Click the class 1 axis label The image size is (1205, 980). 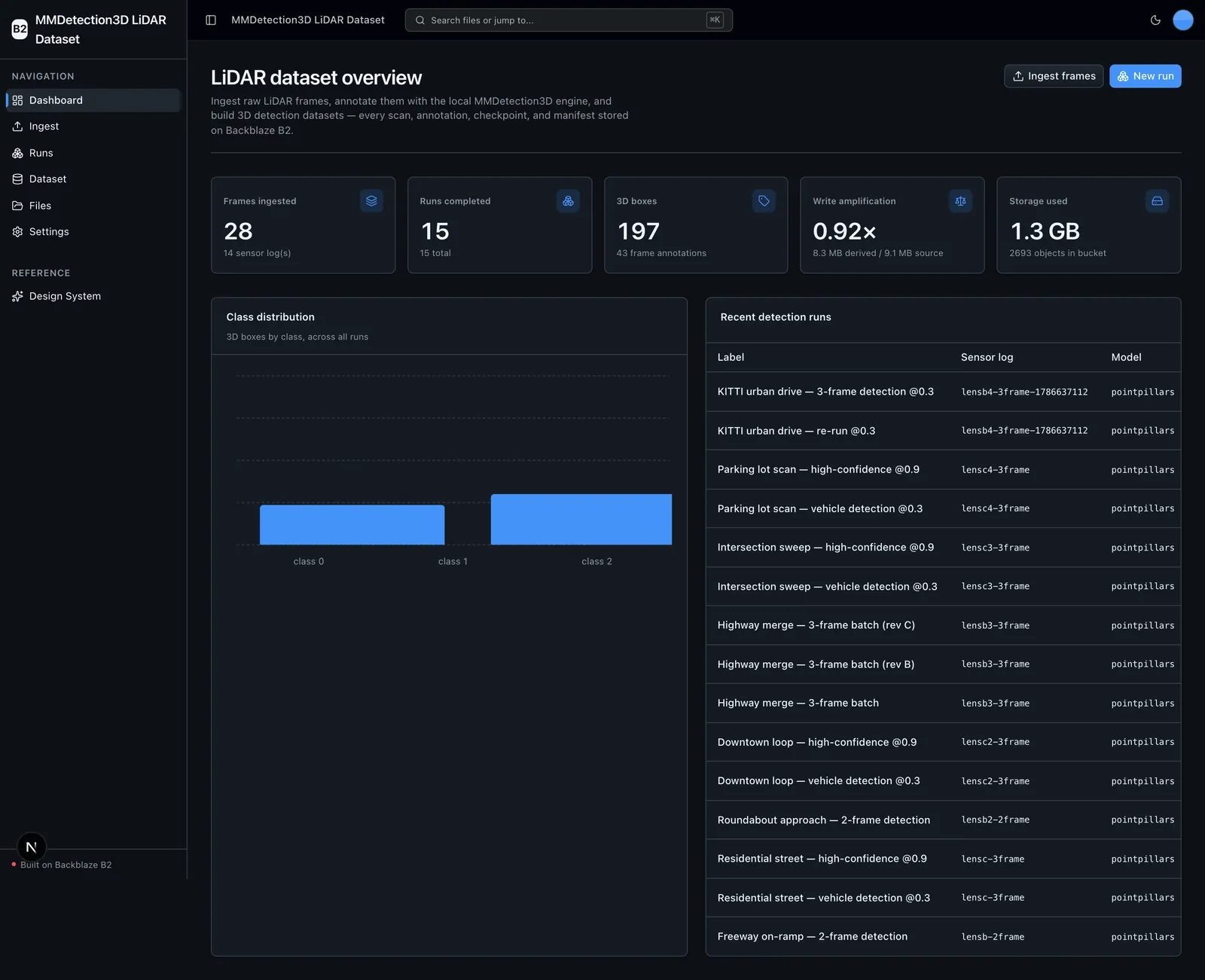pos(453,562)
